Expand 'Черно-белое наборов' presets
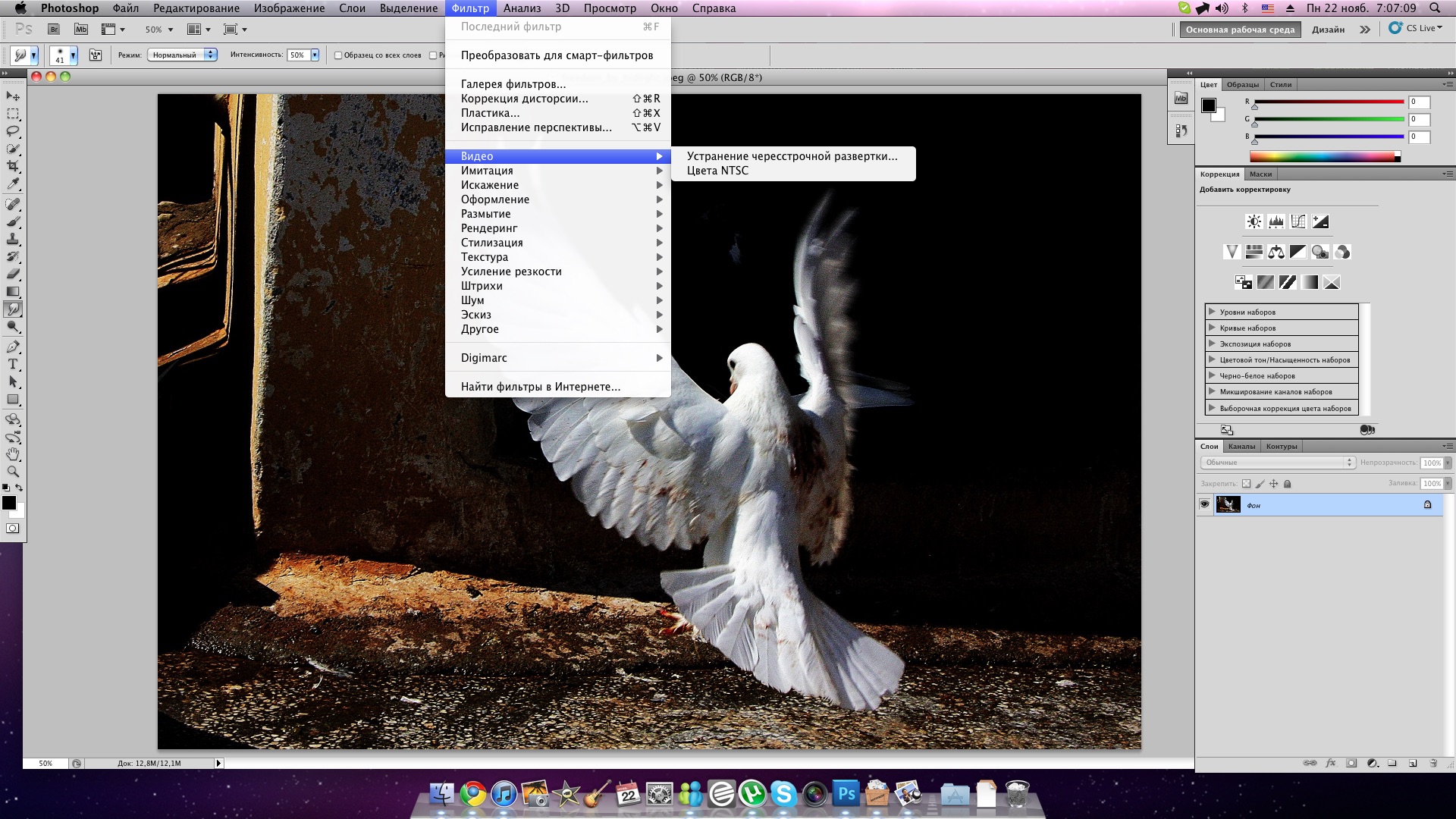This screenshot has height=819, width=1456. pyautogui.click(x=1212, y=375)
